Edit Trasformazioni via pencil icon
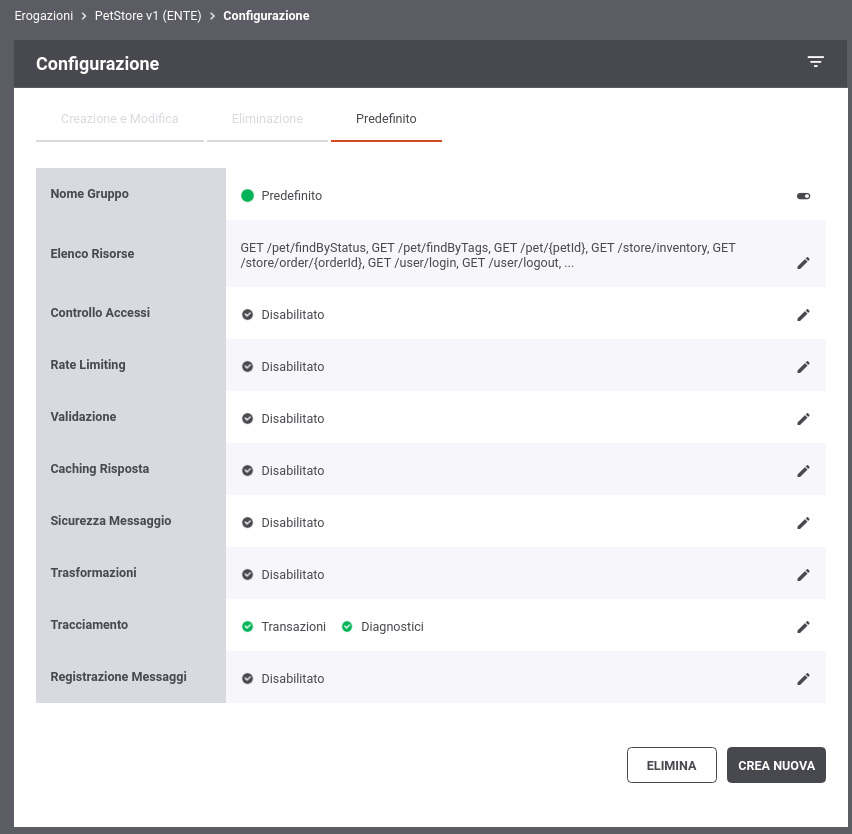The image size is (852, 834). [803, 575]
